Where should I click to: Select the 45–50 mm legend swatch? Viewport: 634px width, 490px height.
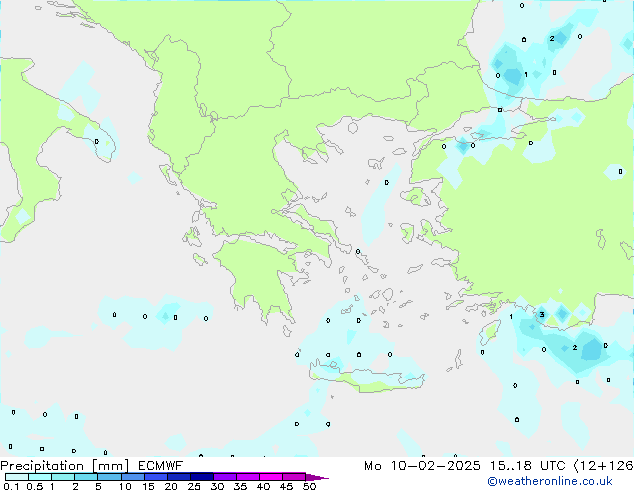click(x=294, y=477)
